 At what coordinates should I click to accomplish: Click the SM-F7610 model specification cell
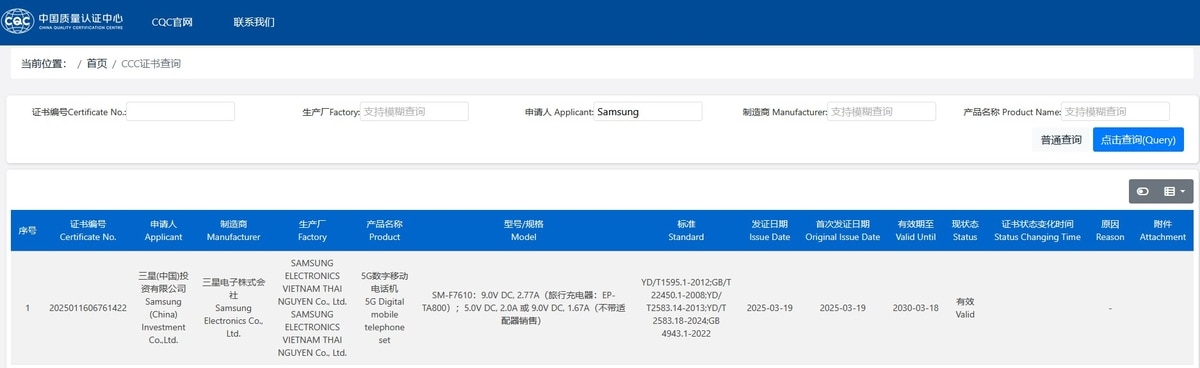[x=524, y=307]
